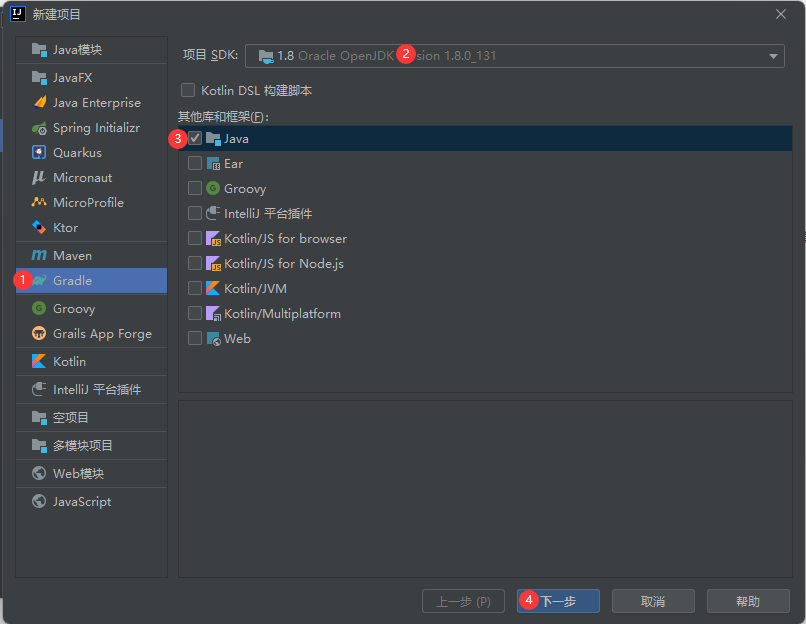Image resolution: width=806 pixels, height=624 pixels.
Task: Click the Java模块 folder icon in sidebar
Action: pyautogui.click(x=39, y=49)
